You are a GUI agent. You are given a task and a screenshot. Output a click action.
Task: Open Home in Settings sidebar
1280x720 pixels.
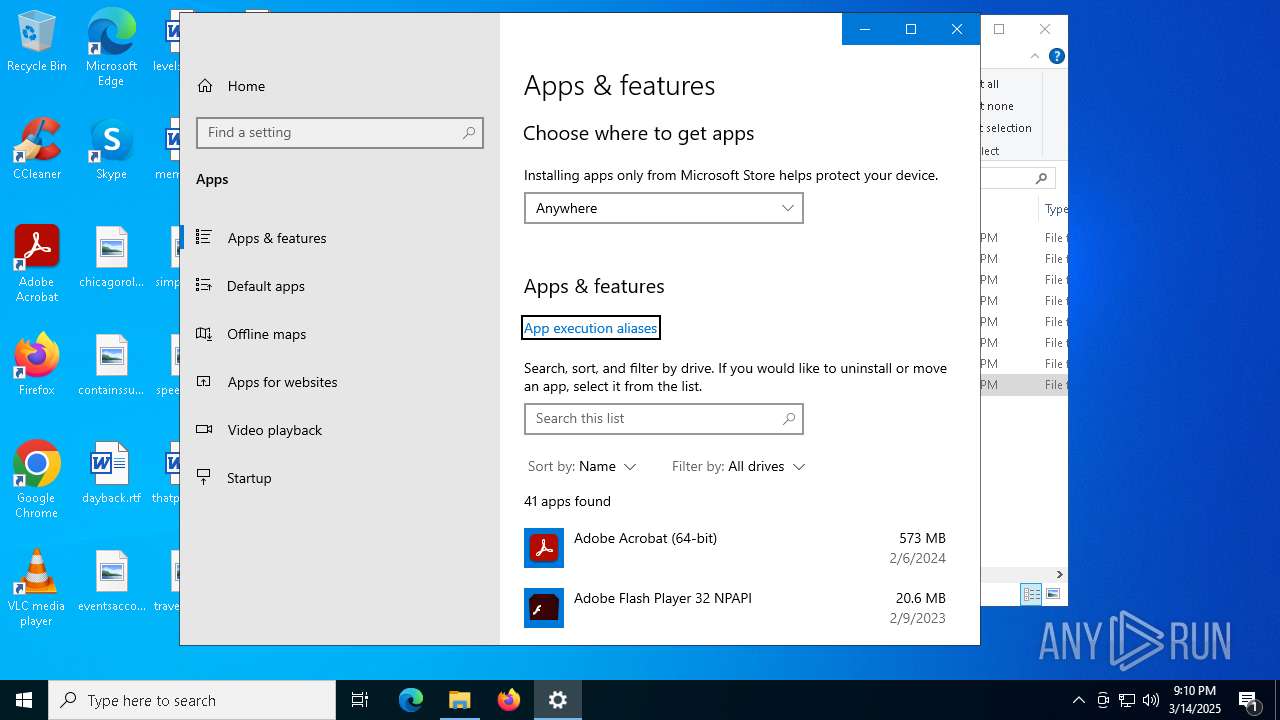coord(340,86)
